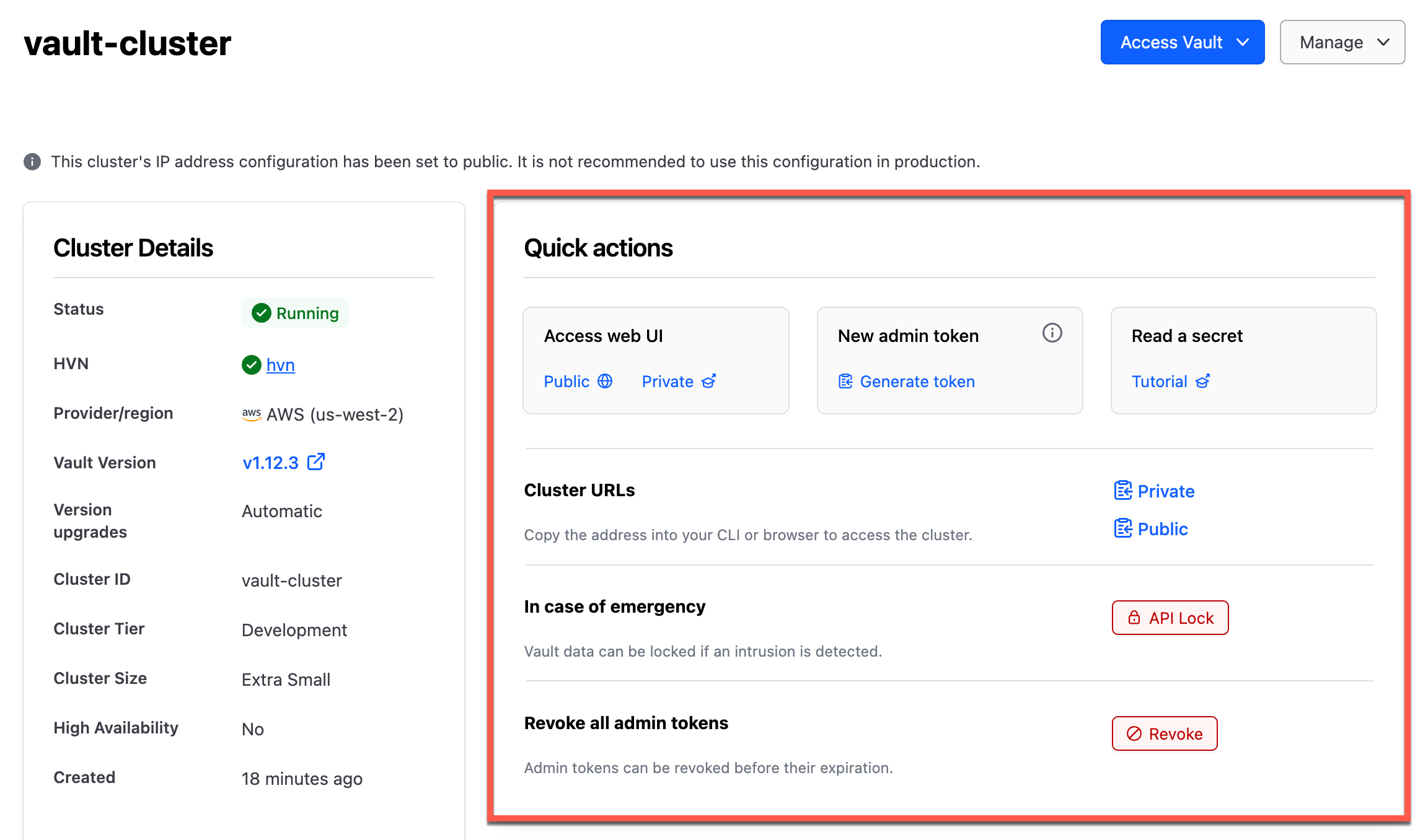This screenshot has height=840, width=1428.
Task: Click the Version upgrades label
Action: 90,521
